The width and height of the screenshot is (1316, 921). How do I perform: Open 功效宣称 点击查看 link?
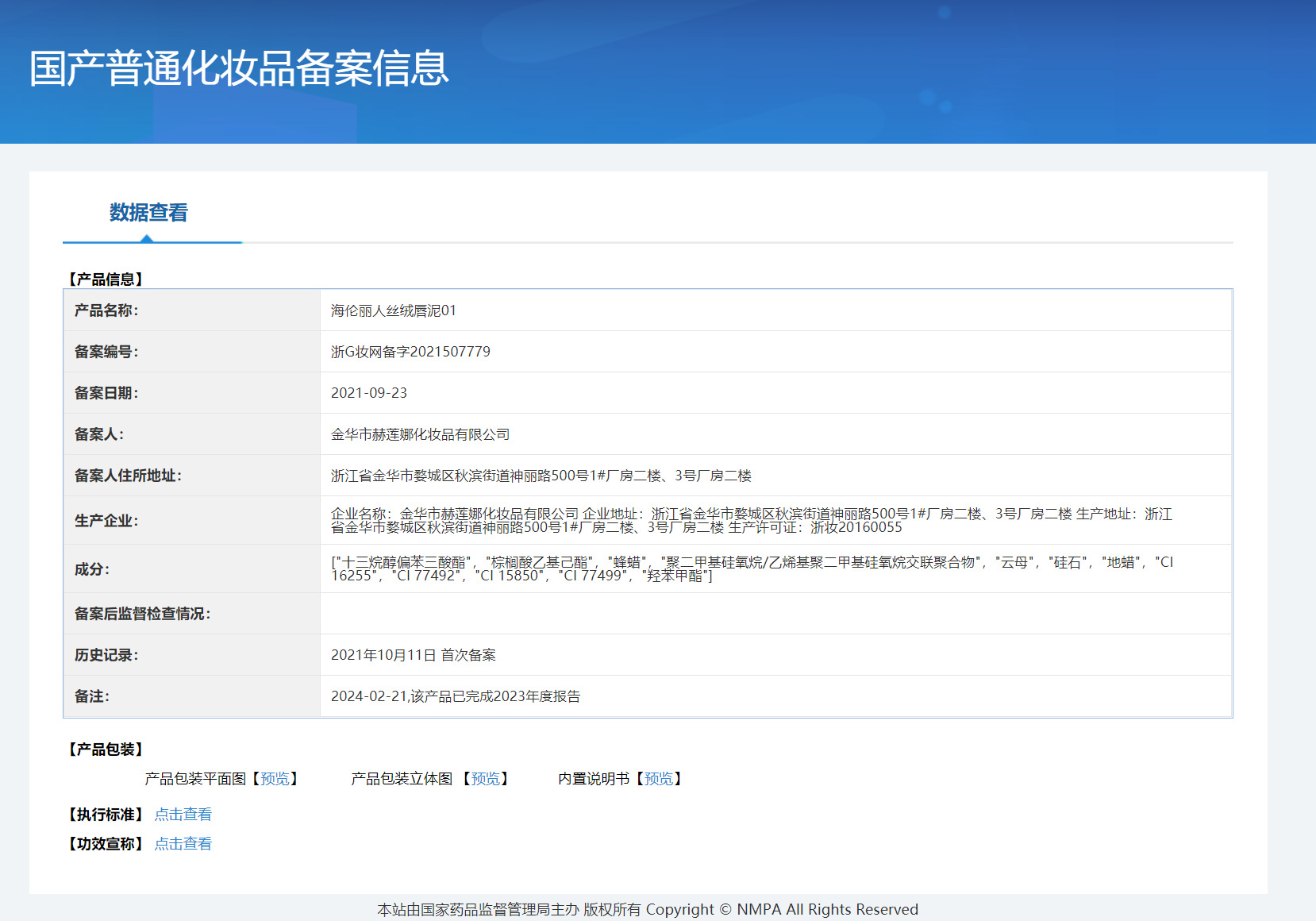(183, 844)
